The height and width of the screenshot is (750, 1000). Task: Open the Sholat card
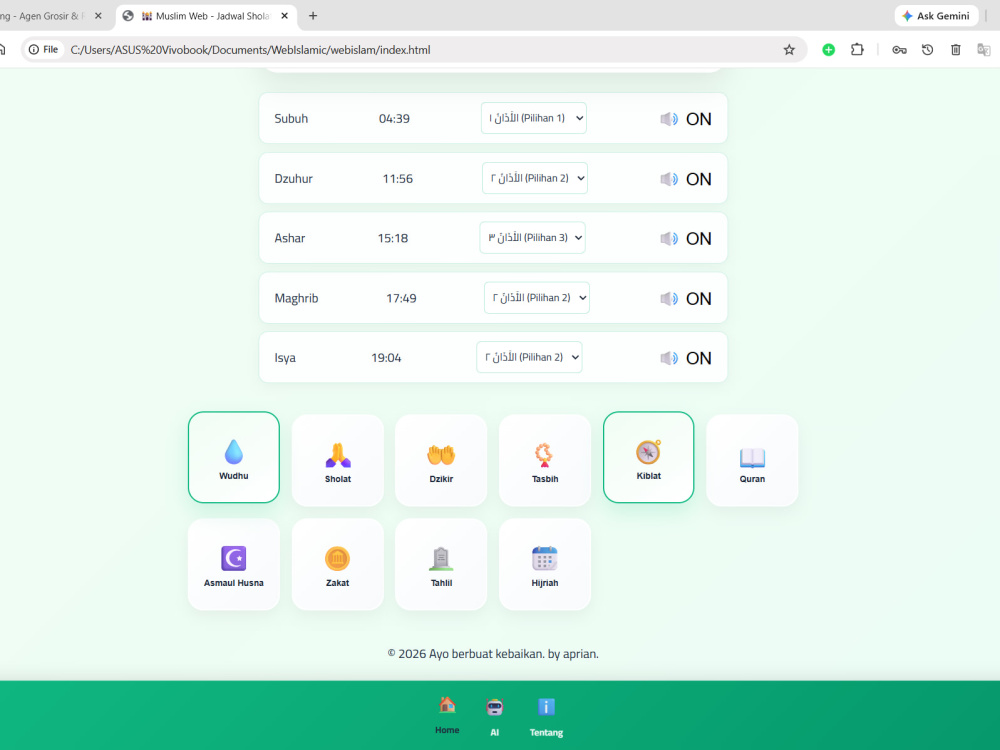pos(337,460)
